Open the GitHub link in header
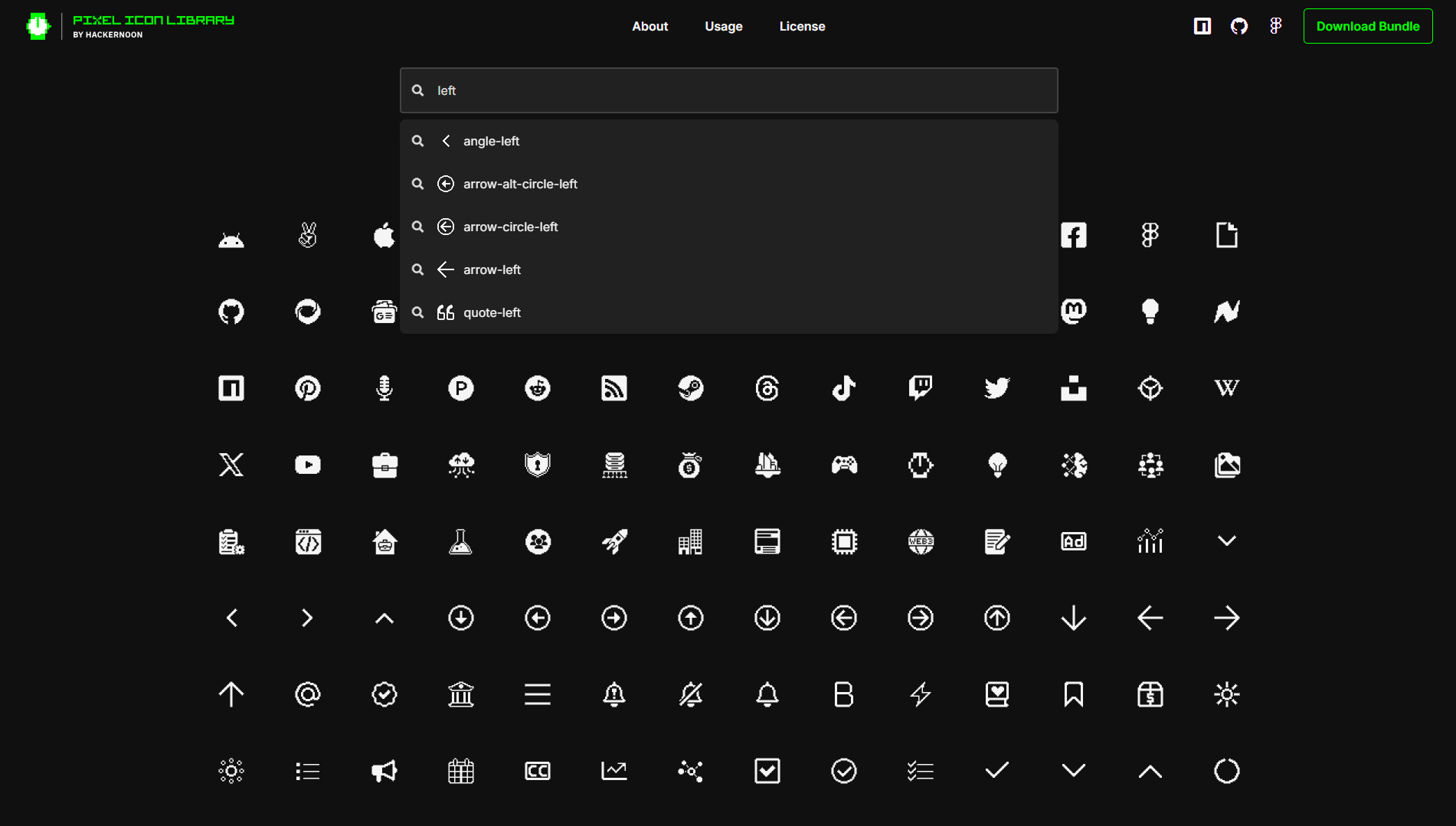Image resolution: width=1456 pixels, height=826 pixels. [1239, 26]
